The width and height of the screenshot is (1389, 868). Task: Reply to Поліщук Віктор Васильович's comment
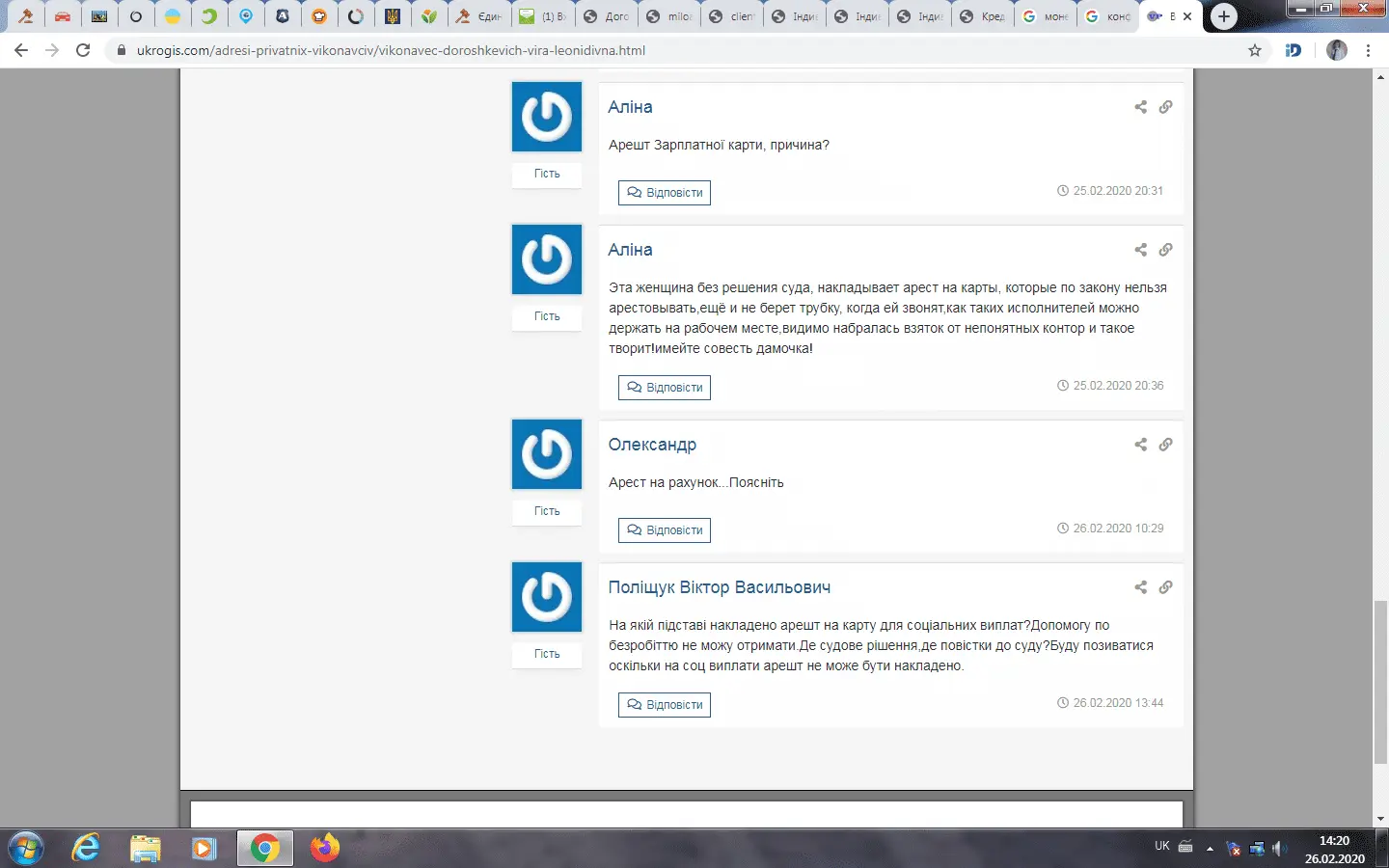(x=665, y=705)
